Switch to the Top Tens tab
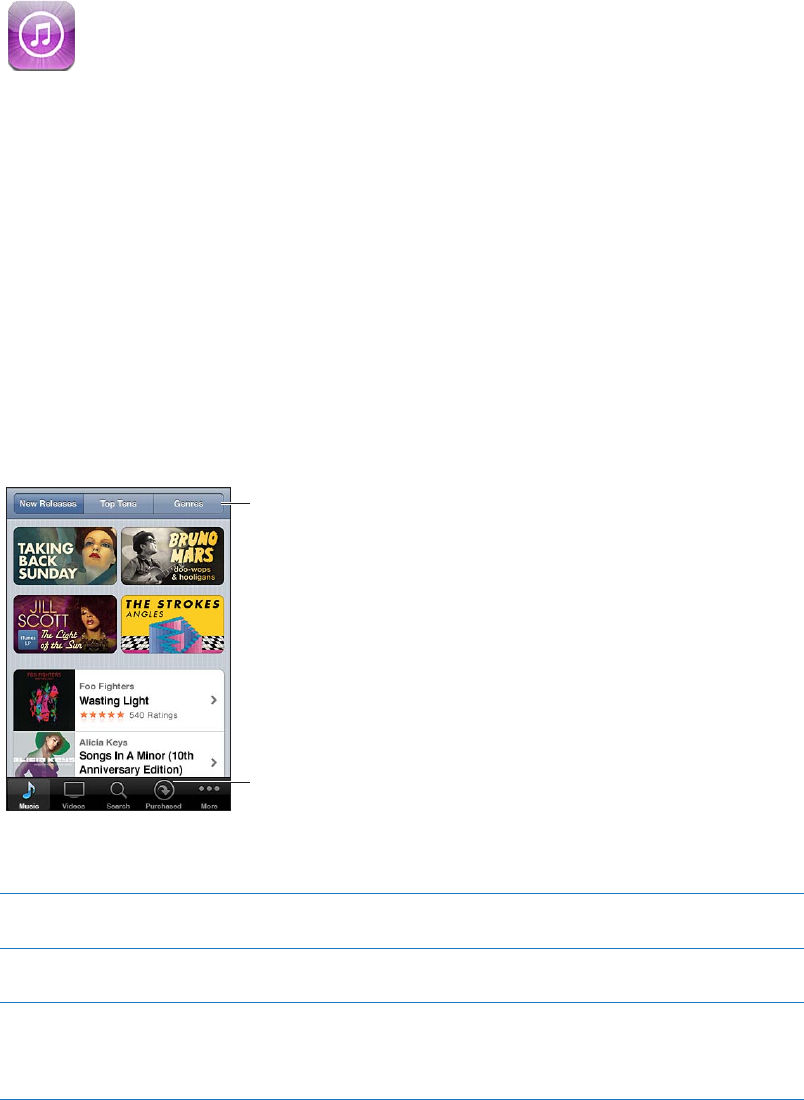The width and height of the screenshot is (804, 1100). pos(119,504)
